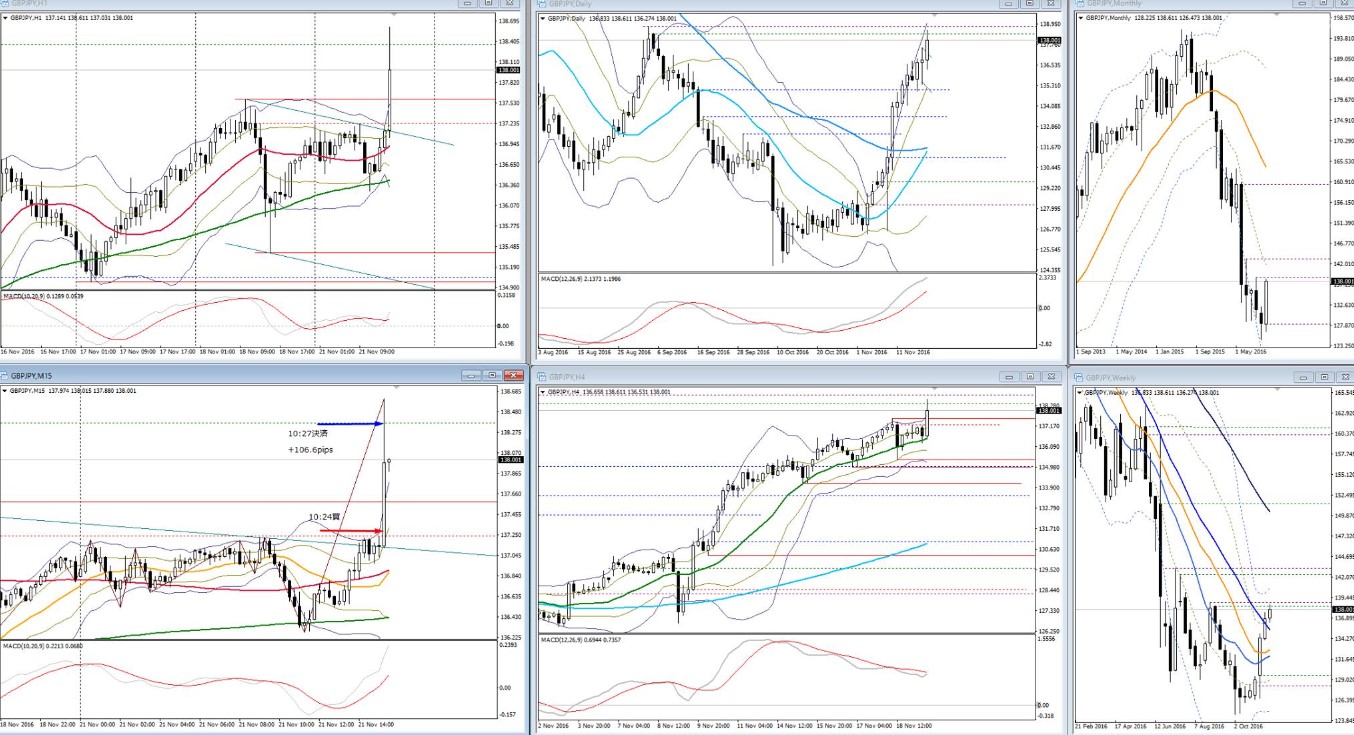Open the triangle dropdown beside GBPJPY,Monthly label

[1081, 17]
